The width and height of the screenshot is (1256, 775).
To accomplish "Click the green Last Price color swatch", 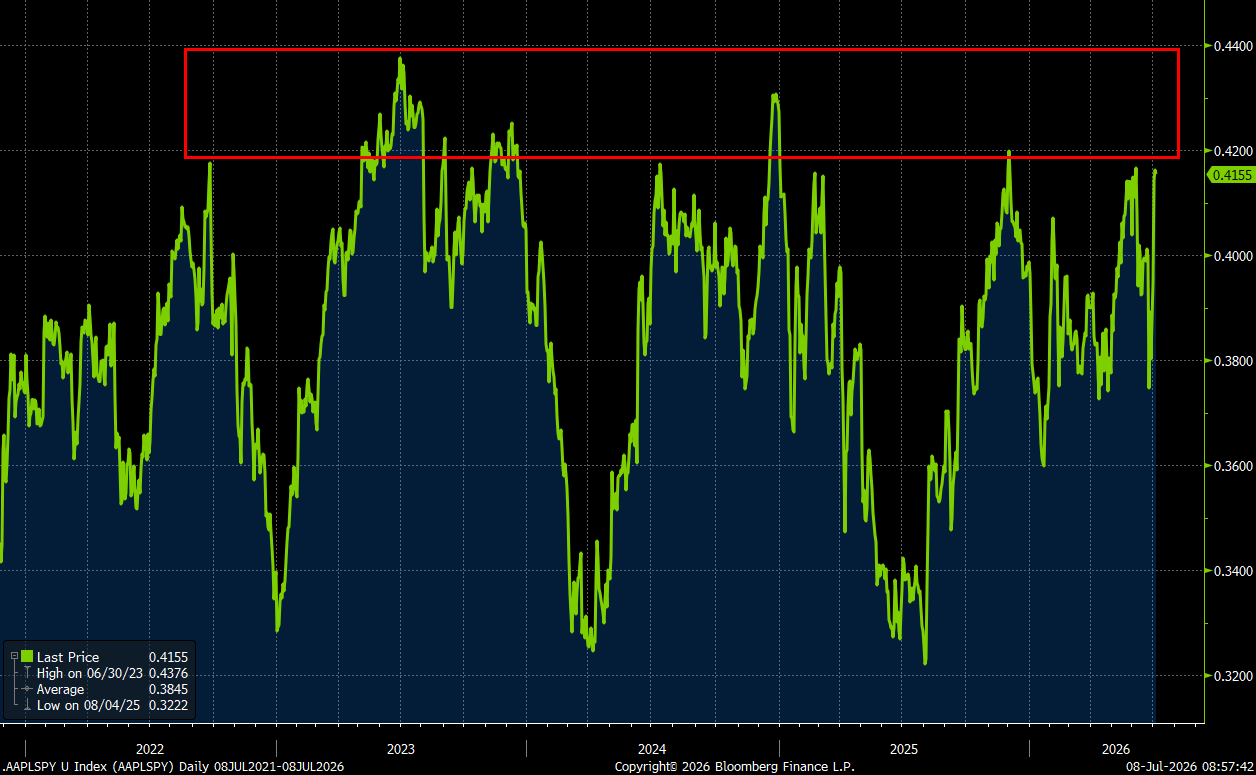I will (27, 656).
